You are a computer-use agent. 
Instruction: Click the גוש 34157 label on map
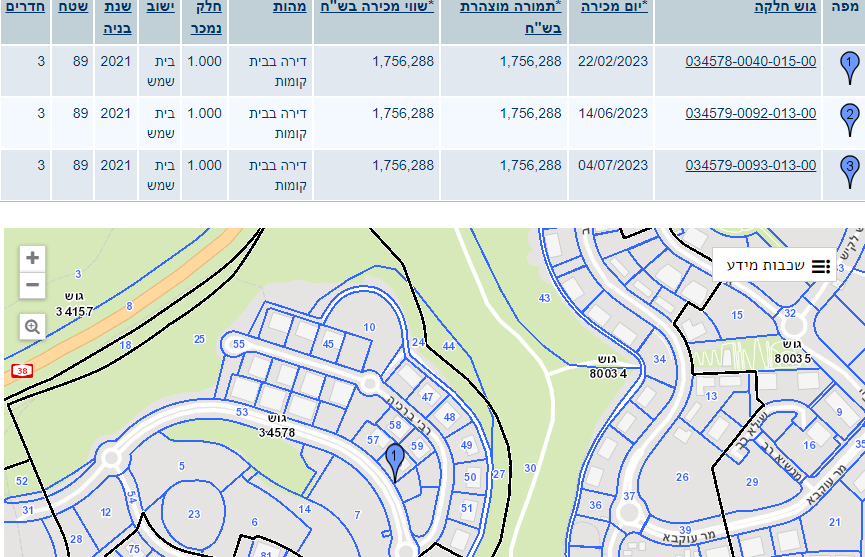(74, 304)
